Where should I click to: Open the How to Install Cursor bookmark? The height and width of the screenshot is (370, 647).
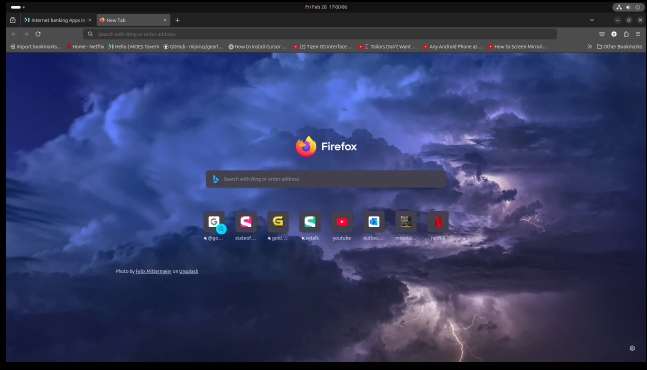click(x=257, y=47)
